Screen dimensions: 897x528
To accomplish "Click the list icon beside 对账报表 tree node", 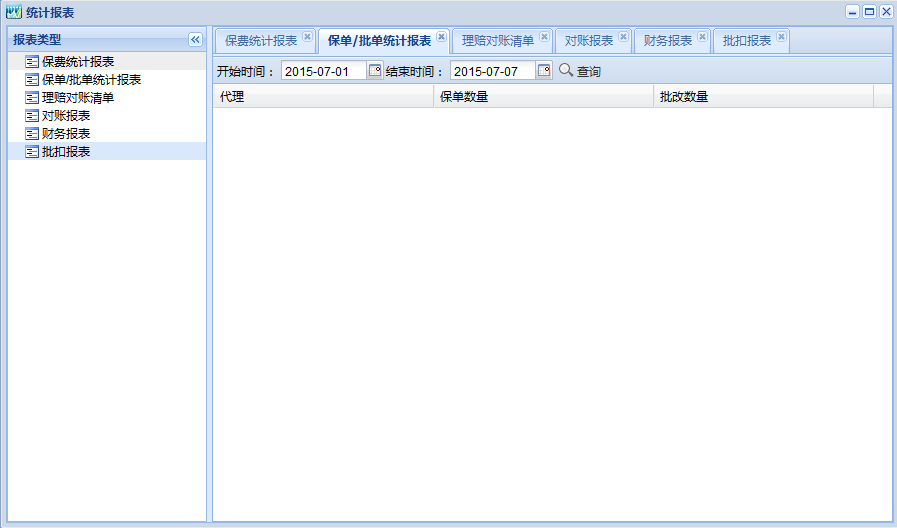I will pos(32,116).
